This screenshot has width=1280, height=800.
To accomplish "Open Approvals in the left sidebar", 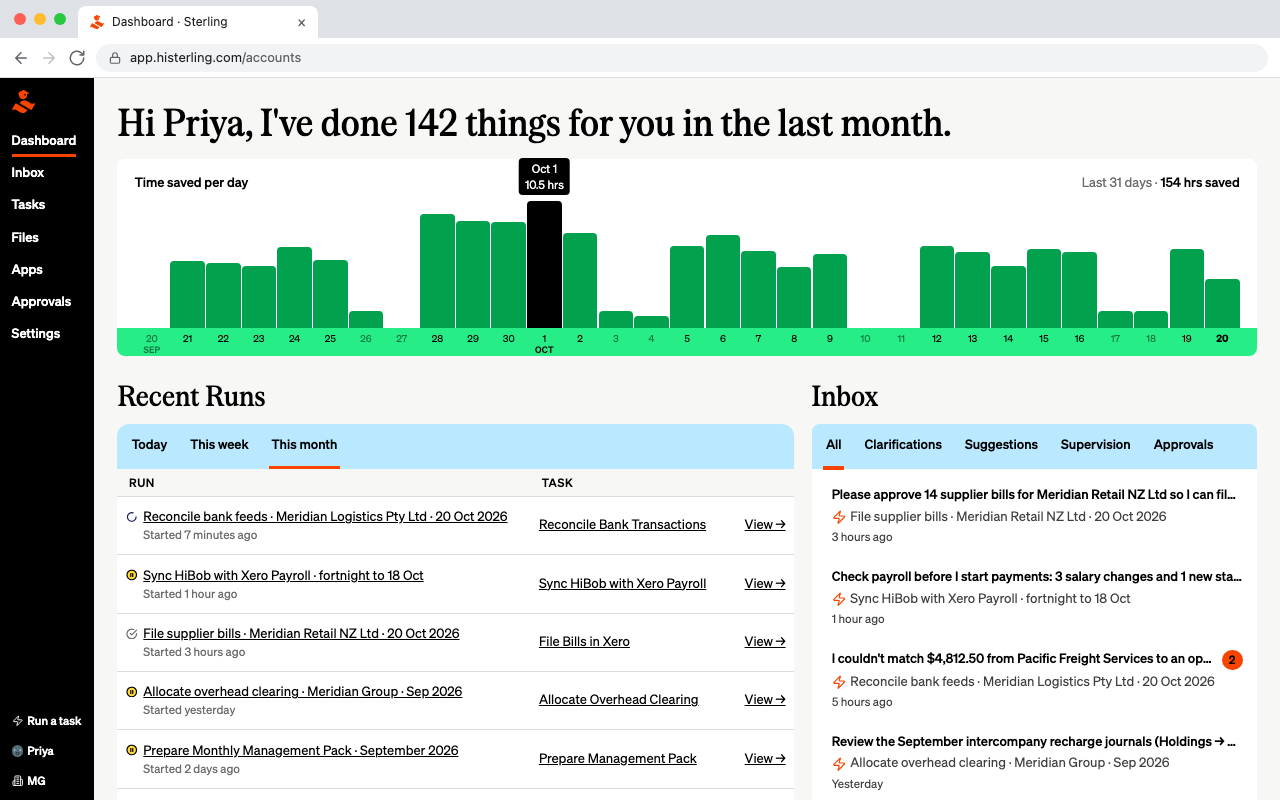I will tap(41, 302).
